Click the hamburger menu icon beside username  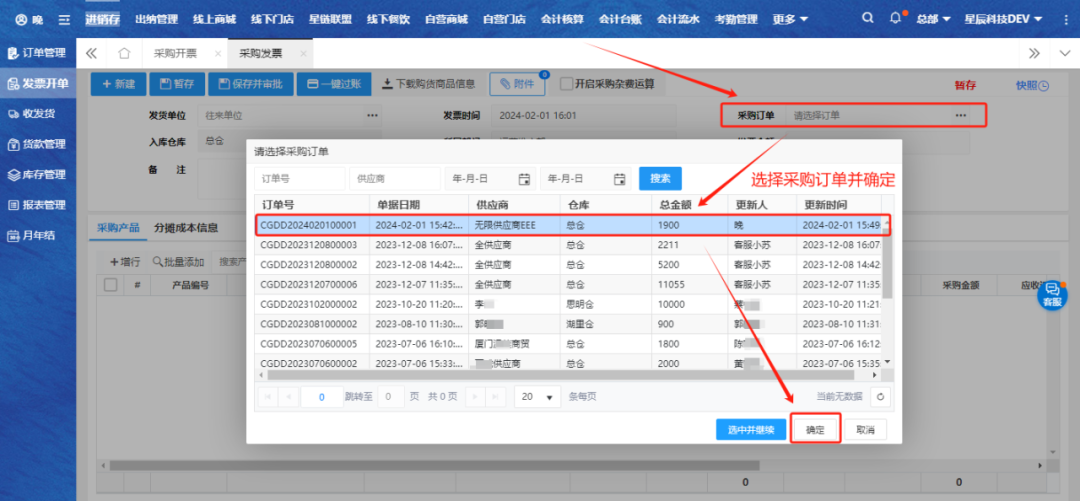coord(65,19)
